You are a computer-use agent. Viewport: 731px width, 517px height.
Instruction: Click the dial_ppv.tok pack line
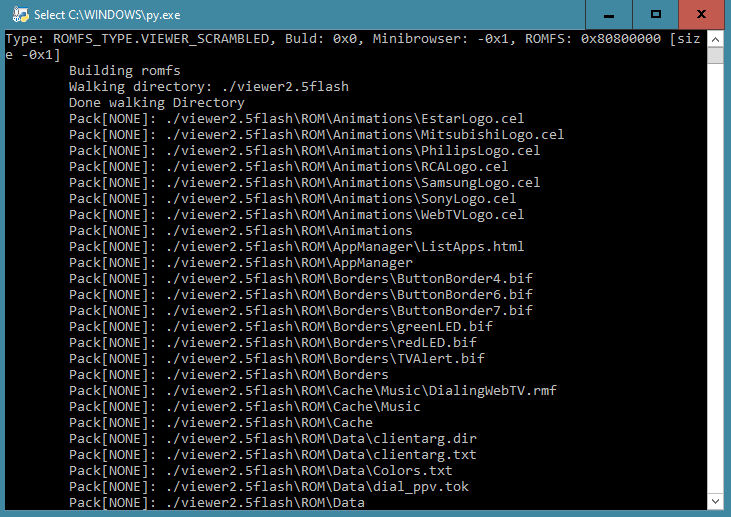coord(269,487)
